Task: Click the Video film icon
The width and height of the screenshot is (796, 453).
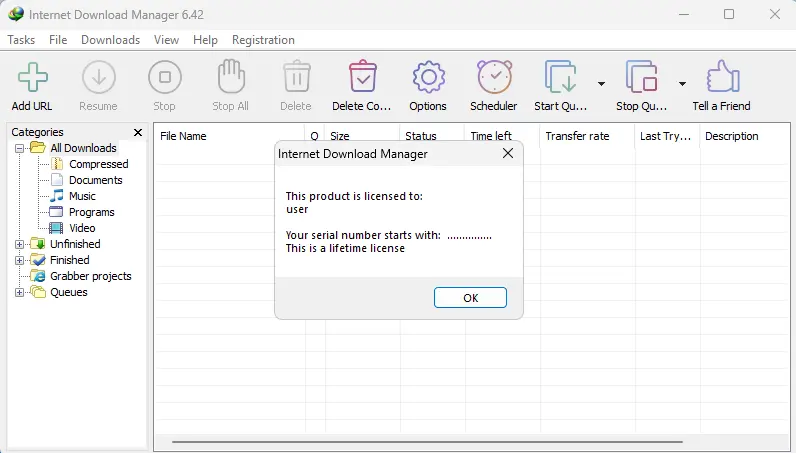Action: pyautogui.click(x=56, y=228)
